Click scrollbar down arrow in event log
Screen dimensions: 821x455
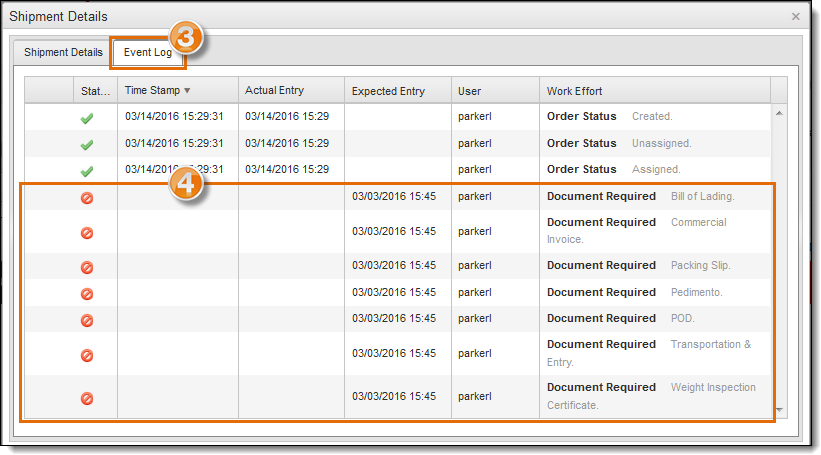pyautogui.click(x=779, y=411)
